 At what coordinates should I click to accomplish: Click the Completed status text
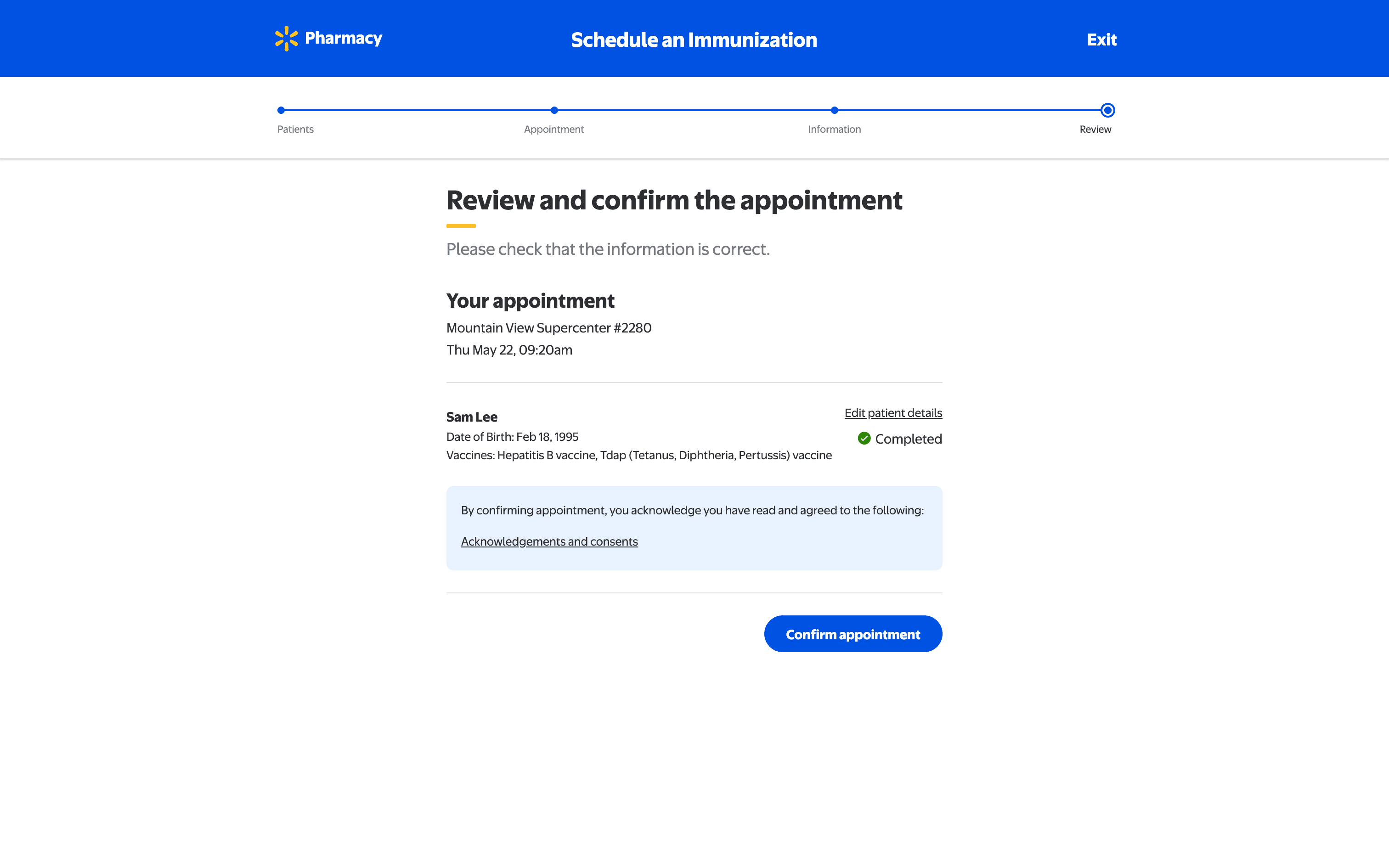pos(908,439)
